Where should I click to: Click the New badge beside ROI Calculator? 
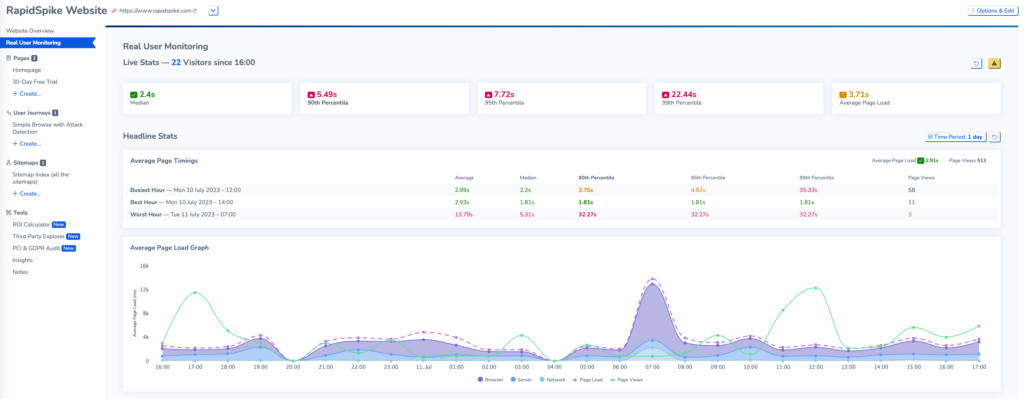59,224
